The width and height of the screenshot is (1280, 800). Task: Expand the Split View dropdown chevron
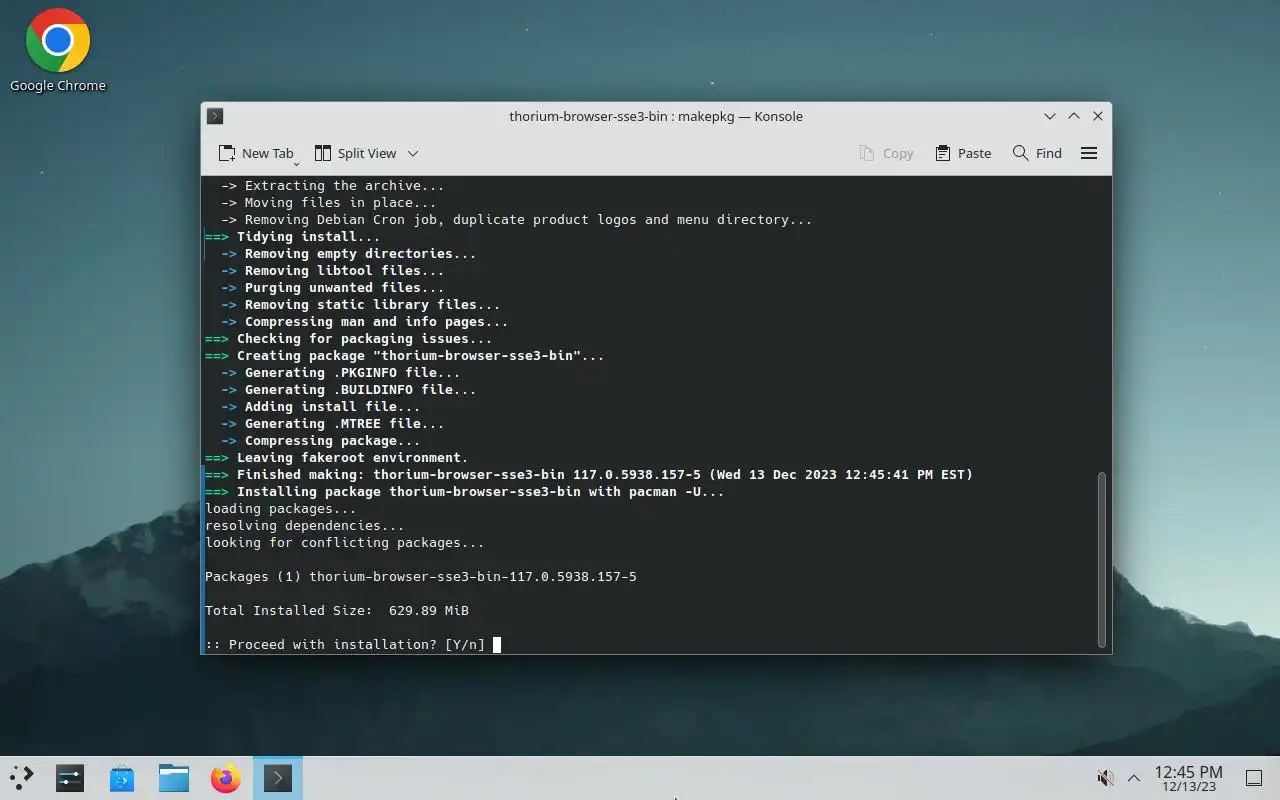coord(413,153)
